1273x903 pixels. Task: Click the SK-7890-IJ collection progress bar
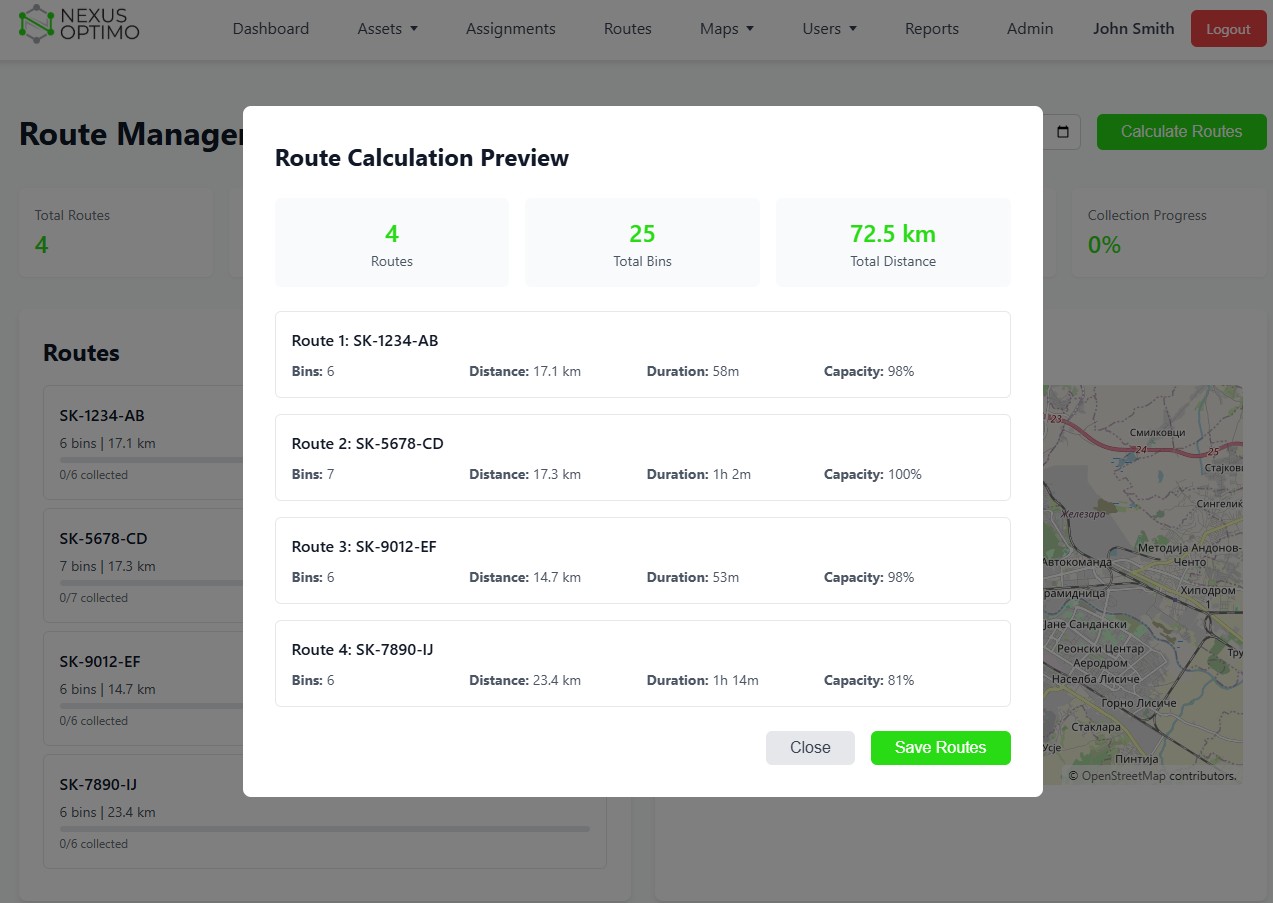click(325, 828)
